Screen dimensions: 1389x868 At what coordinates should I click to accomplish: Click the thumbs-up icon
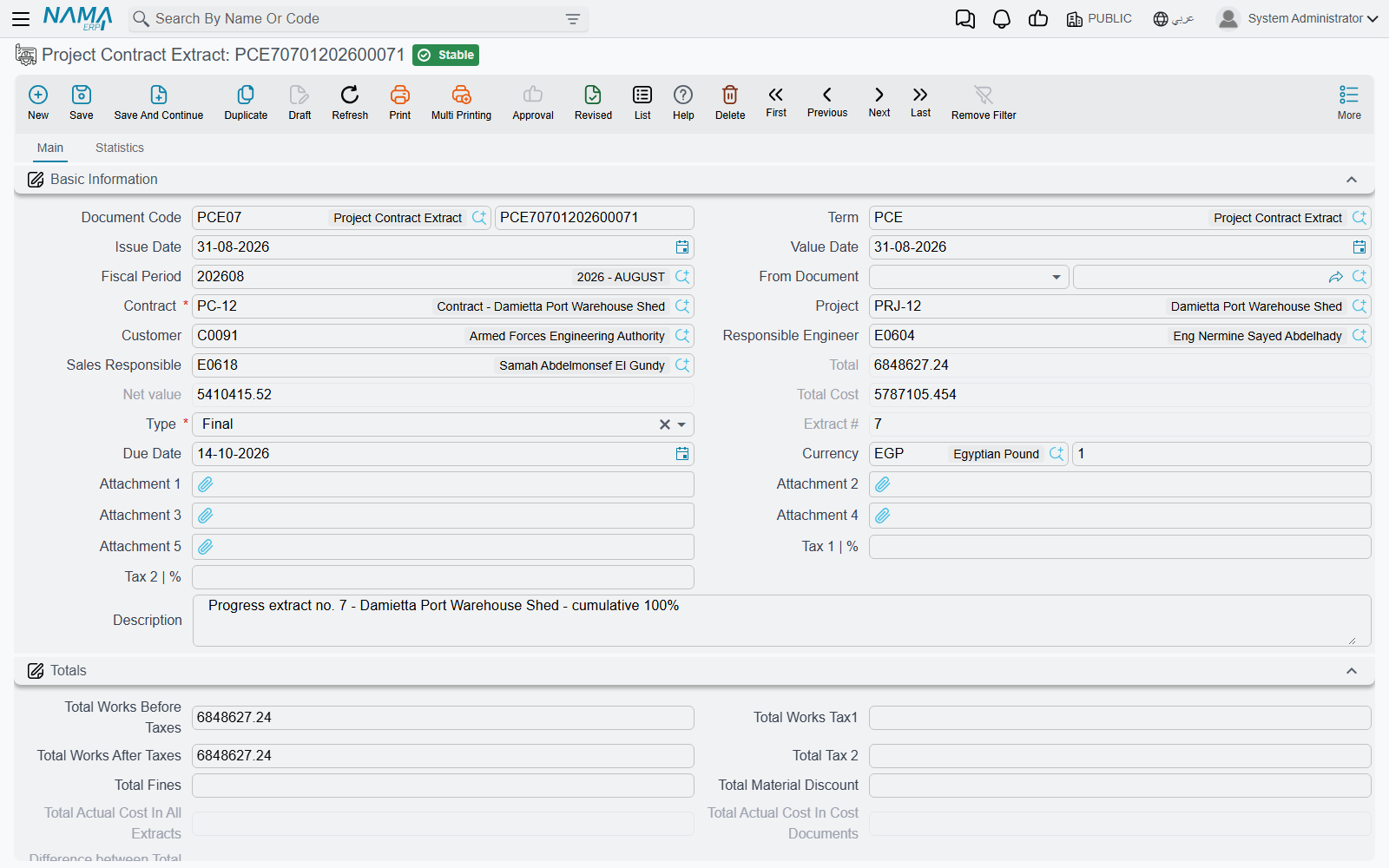pyautogui.click(x=1038, y=19)
